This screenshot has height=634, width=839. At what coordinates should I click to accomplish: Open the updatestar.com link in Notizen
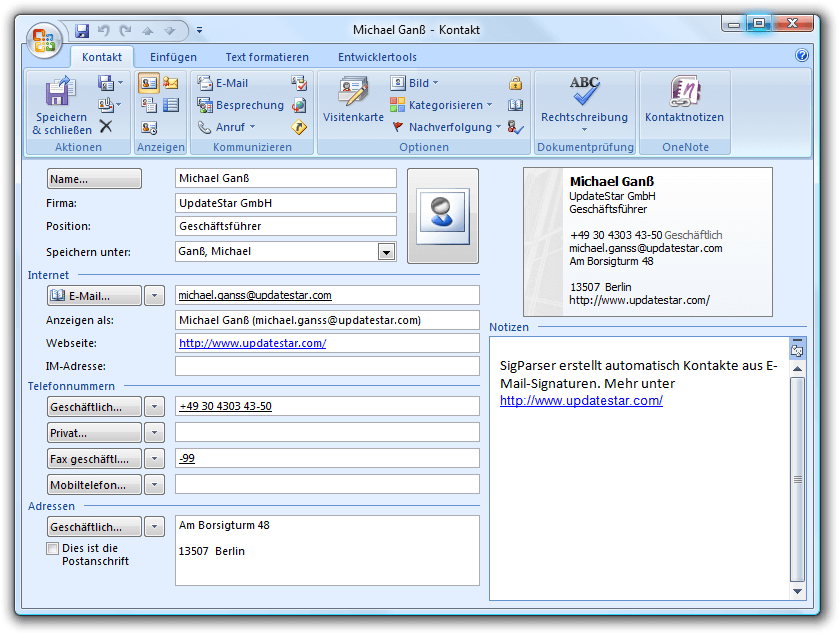pos(581,401)
